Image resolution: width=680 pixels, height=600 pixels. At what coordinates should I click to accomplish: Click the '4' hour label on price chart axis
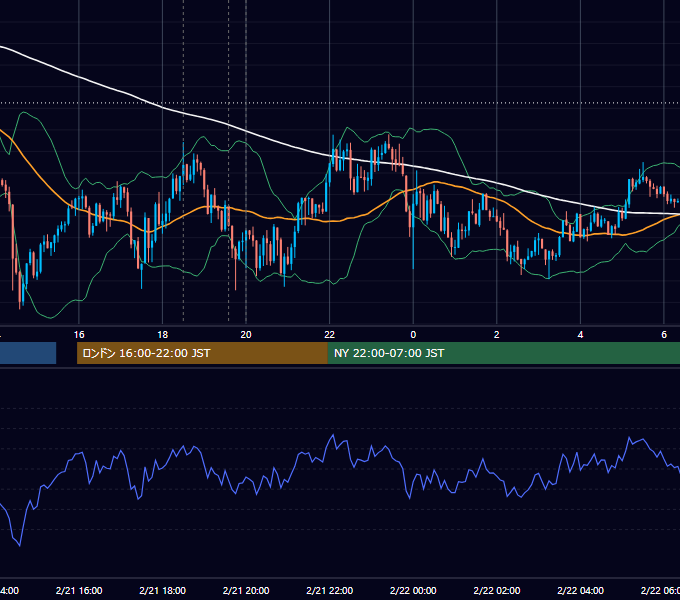(x=580, y=335)
